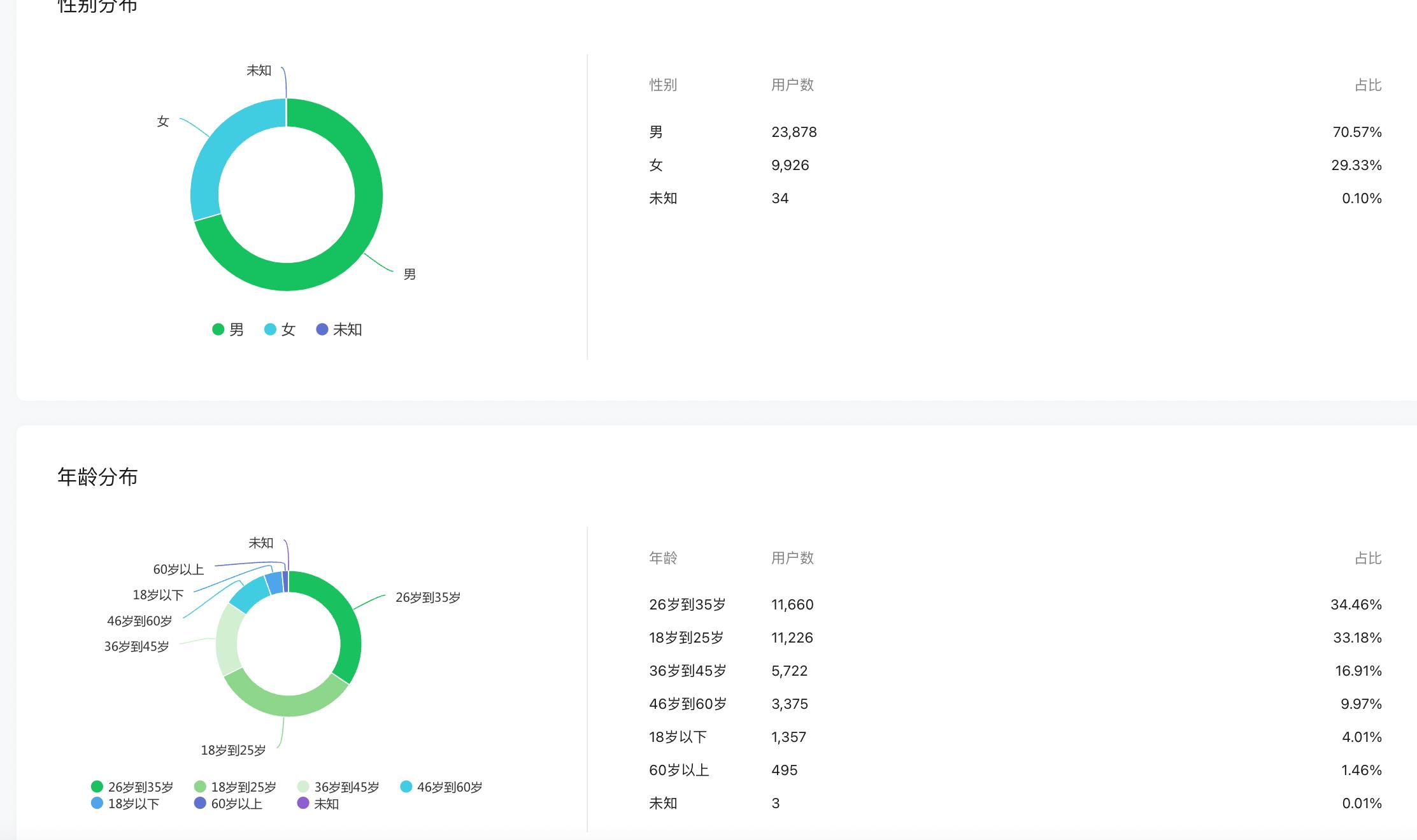The width and height of the screenshot is (1417, 840).
Task: Click the green 男 donut segment
Action: 357,242
